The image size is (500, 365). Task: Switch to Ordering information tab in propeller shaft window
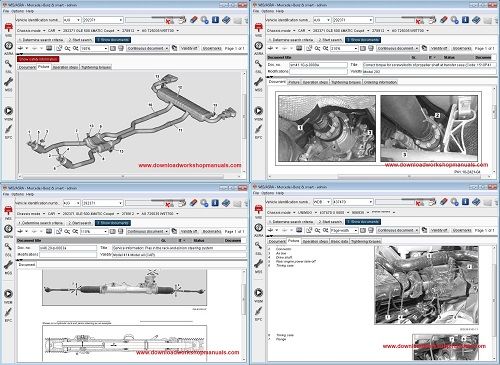[x=380, y=82]
